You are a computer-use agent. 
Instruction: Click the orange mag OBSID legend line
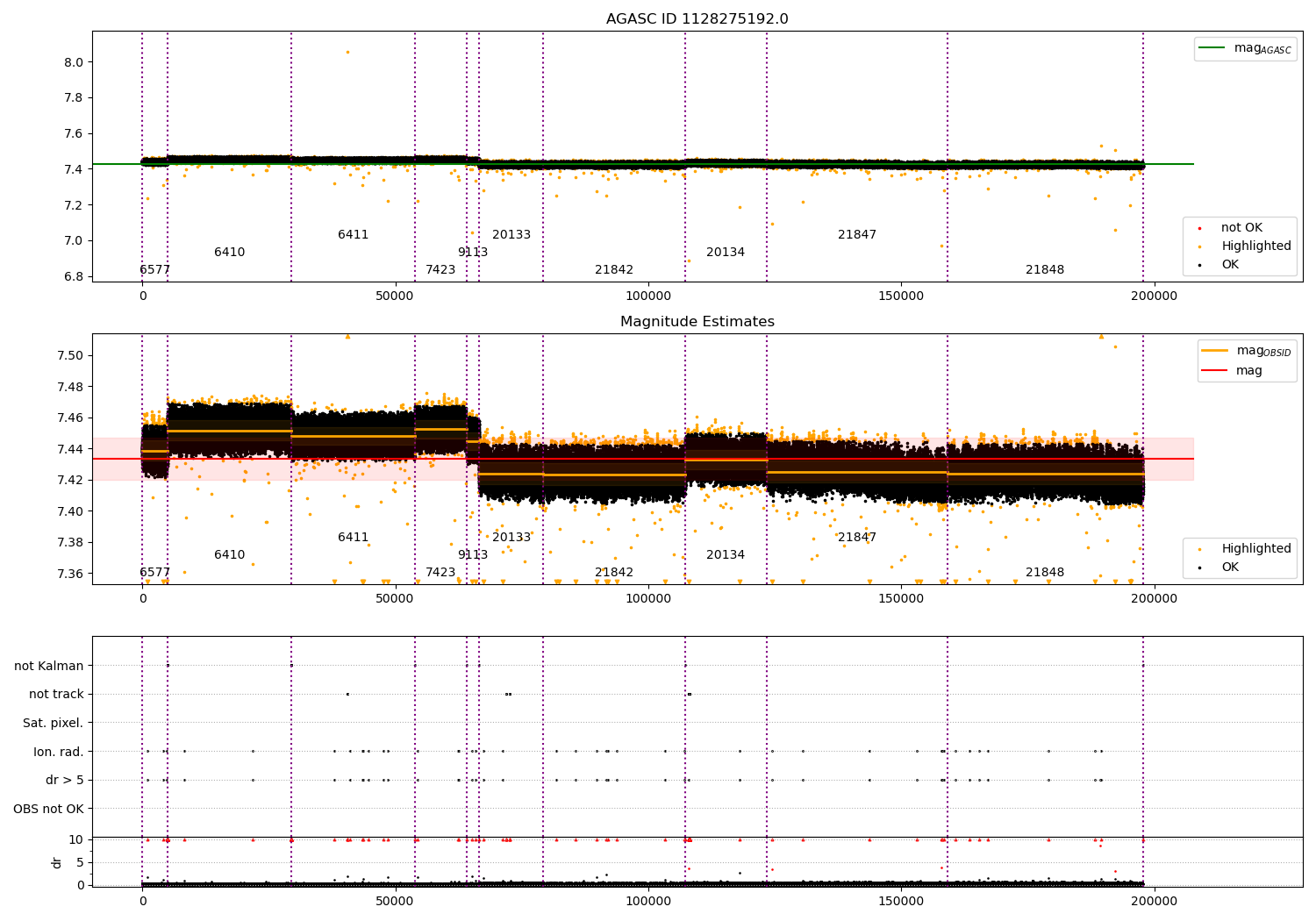(x=1215, y=351)
